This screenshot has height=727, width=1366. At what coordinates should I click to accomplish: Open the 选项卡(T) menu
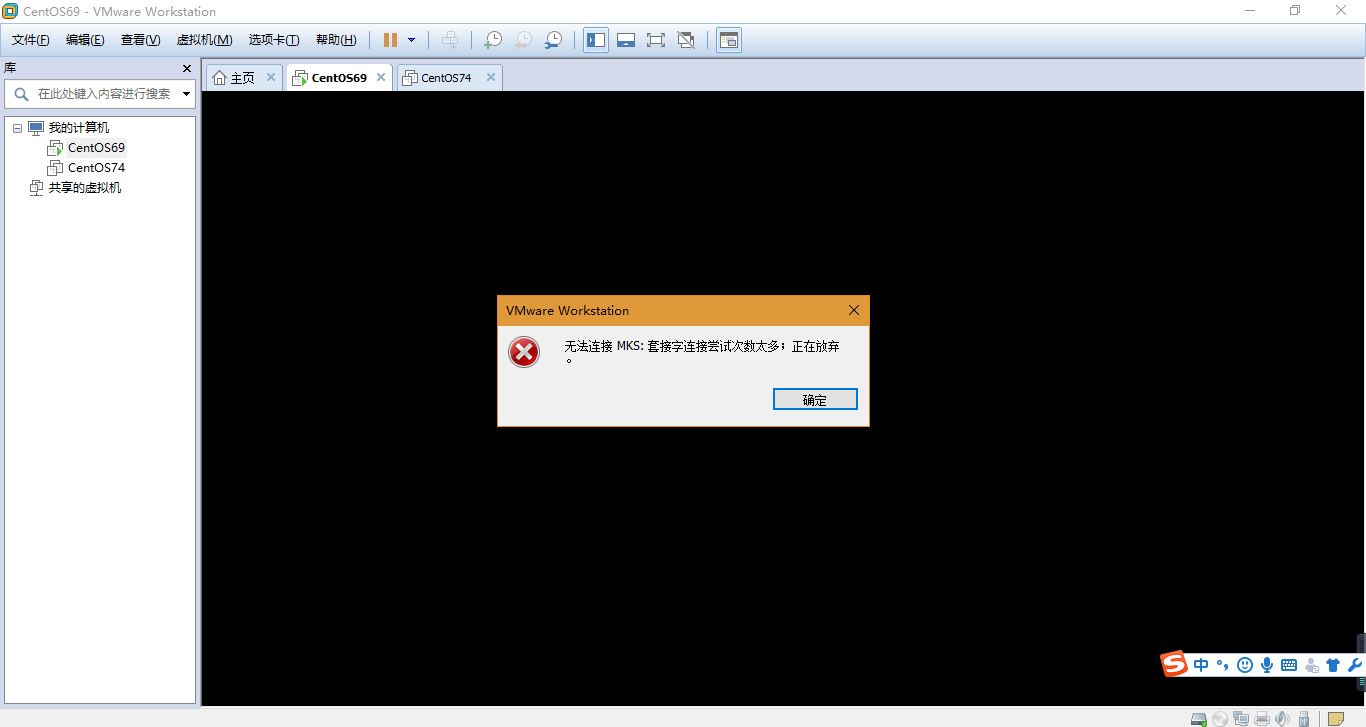[274, 40]
